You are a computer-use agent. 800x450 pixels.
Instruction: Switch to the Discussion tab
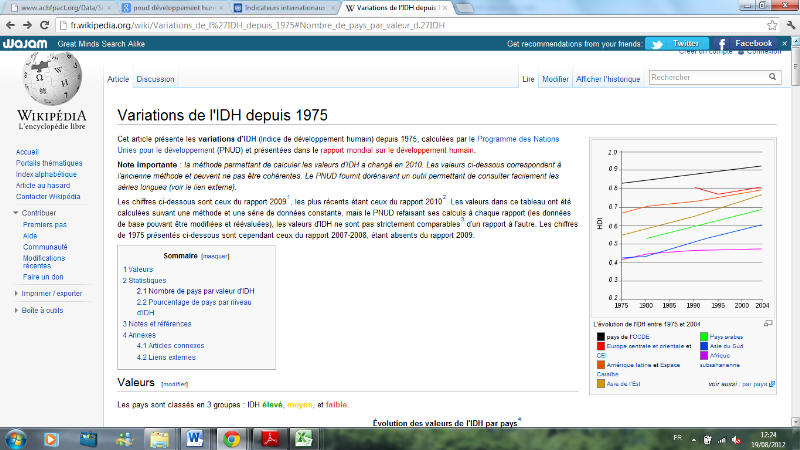[155, 79]
